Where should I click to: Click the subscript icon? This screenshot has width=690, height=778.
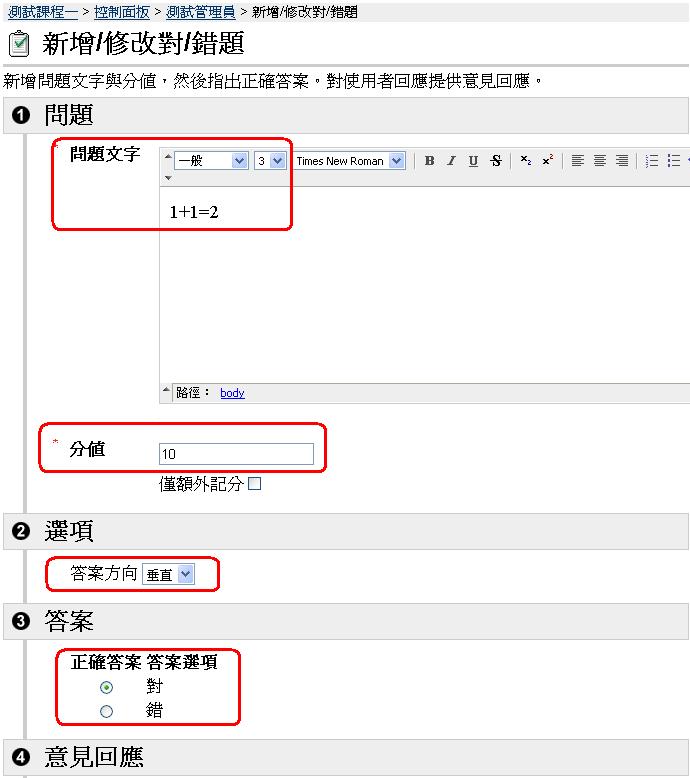coord(526,161)
